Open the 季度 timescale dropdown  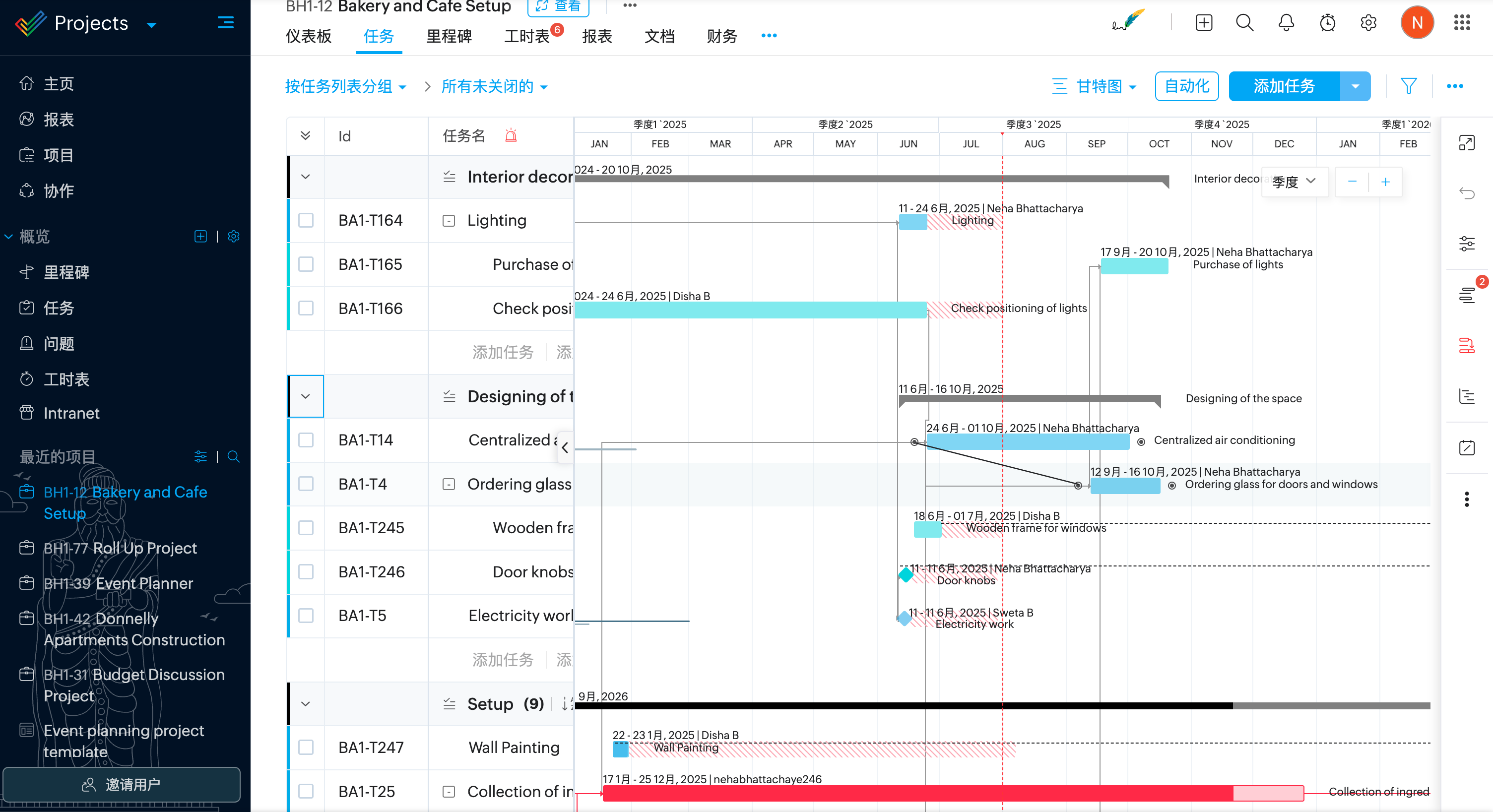tap(1294, 182)
